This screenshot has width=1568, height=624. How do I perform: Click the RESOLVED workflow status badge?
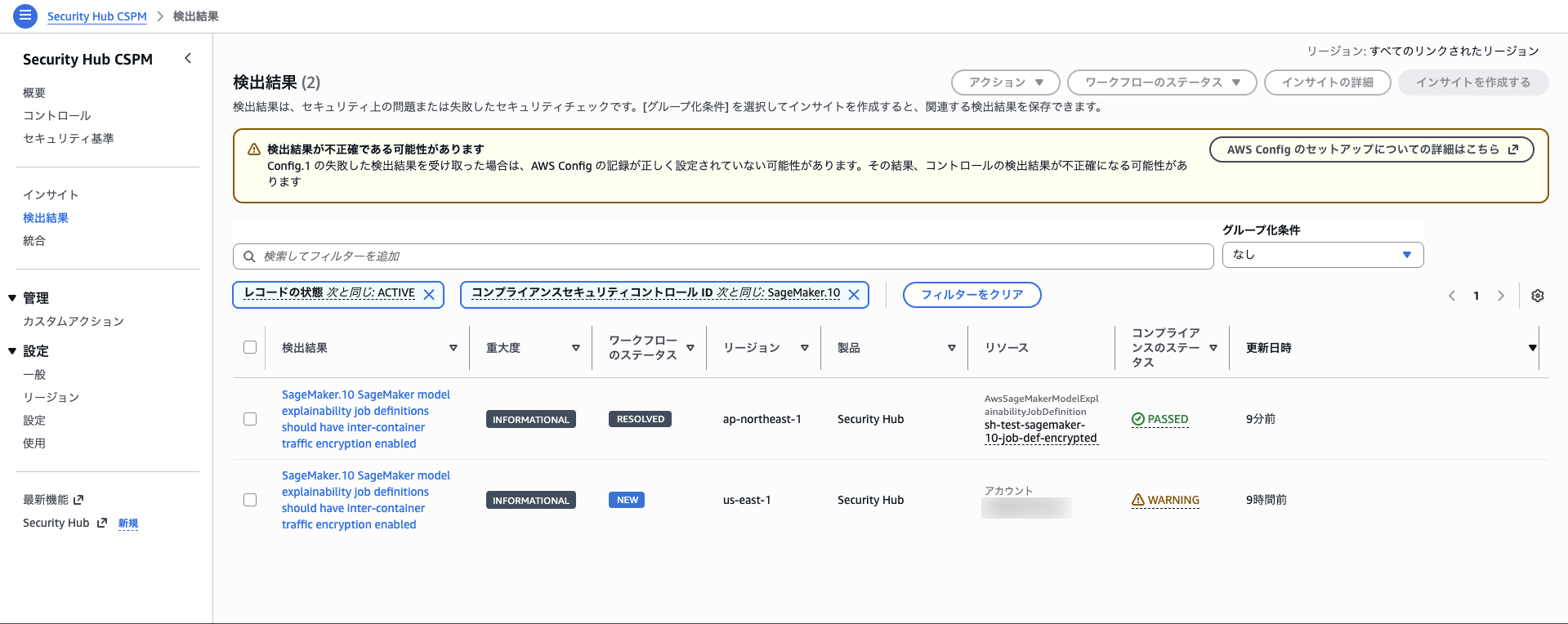coord(640,419)
